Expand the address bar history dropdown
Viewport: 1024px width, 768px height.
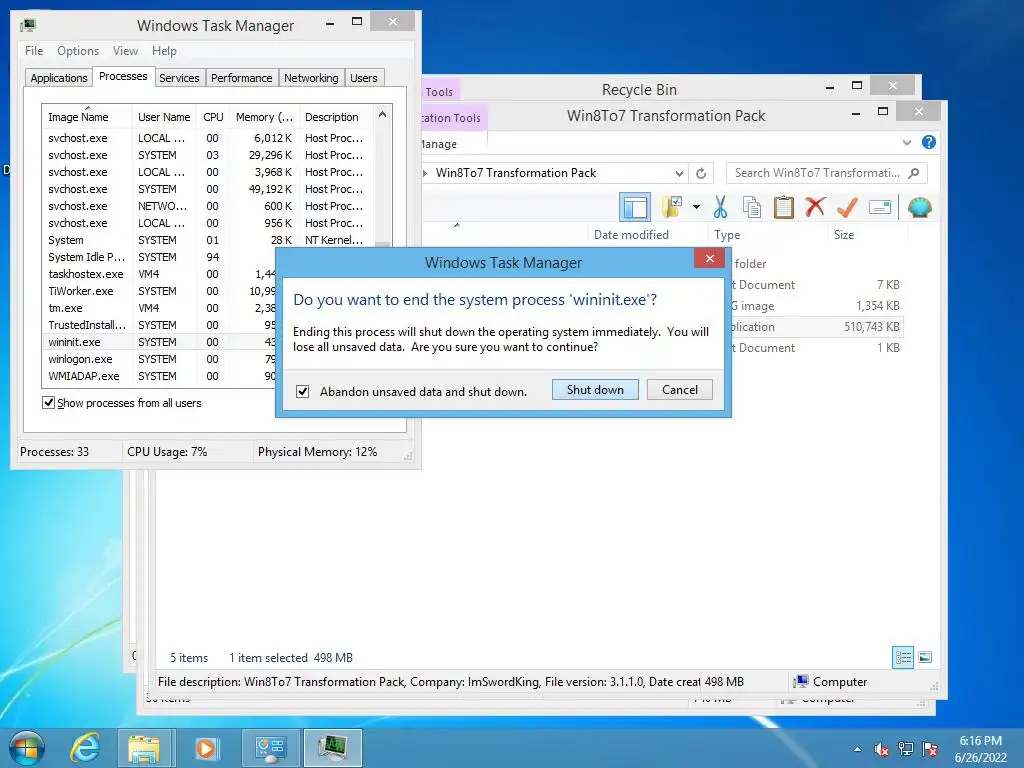(679, 173)
